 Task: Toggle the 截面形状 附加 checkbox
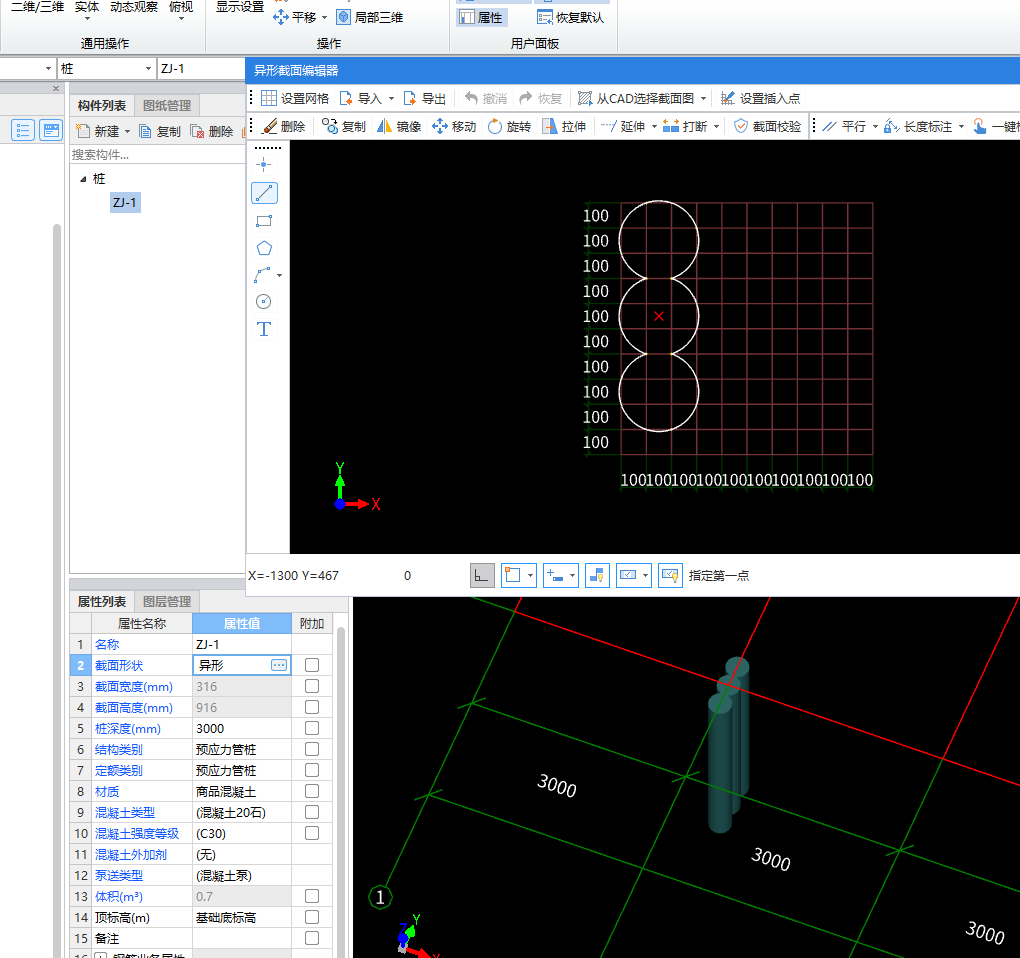point(312,665)
